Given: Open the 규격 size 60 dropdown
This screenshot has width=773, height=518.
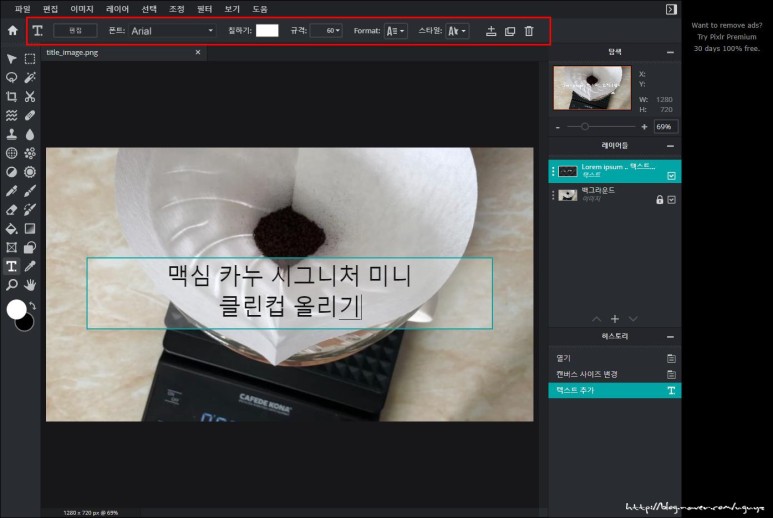Looking at the screenshot, I should coord(326,31).
